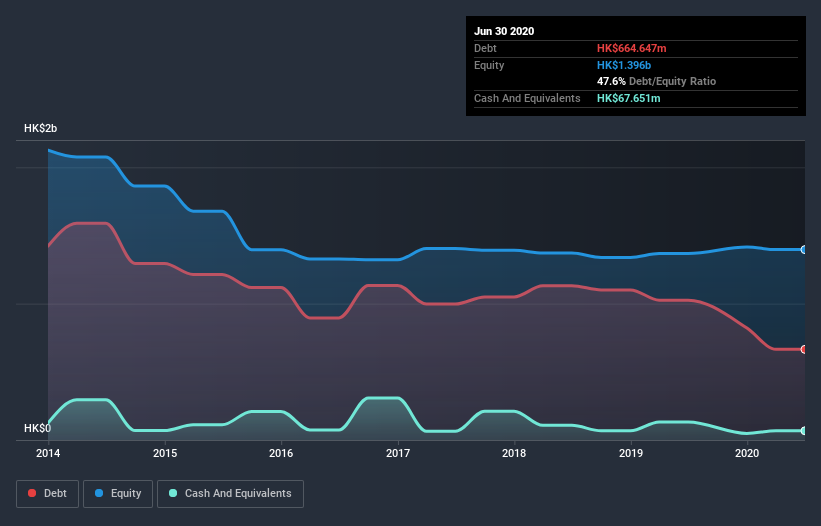Click the Debt row label in tooltip

[x=485, y=48]
